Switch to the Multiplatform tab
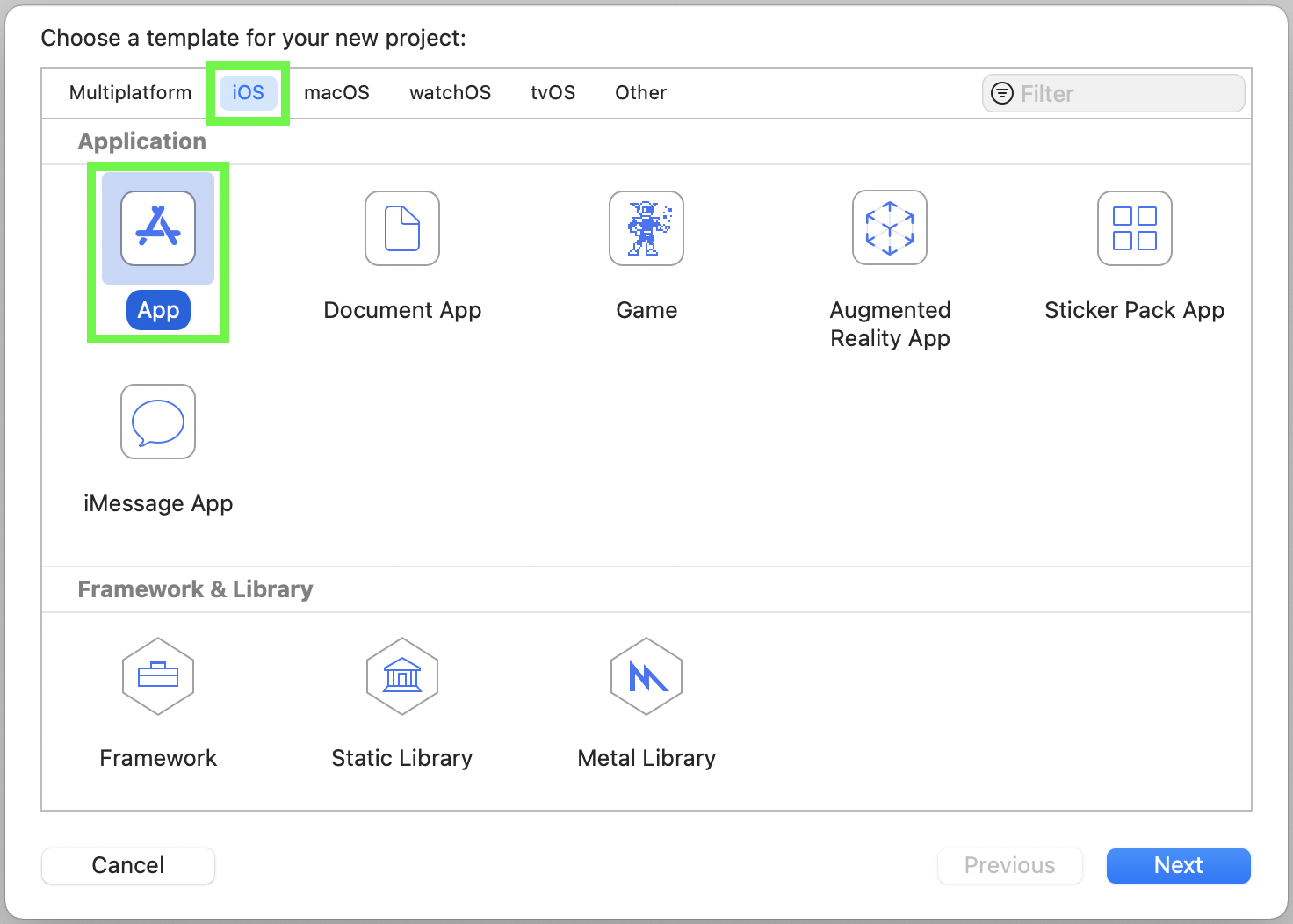This screenshot has height=924, width=1293. click(130, 93)
